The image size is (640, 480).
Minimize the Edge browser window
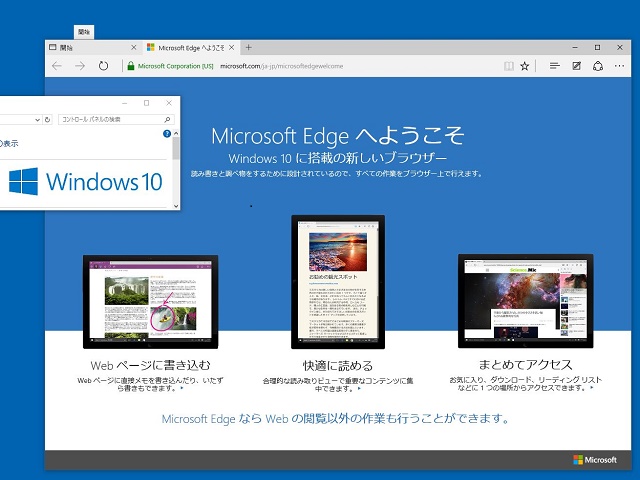(x=575, y=47)
